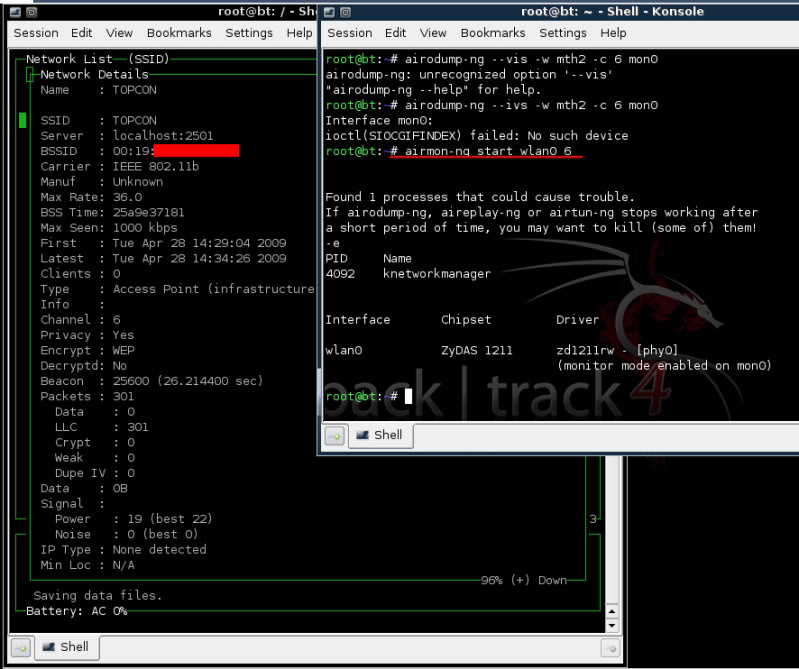Open new tab in right Konsole window

[x=335, y=435]
